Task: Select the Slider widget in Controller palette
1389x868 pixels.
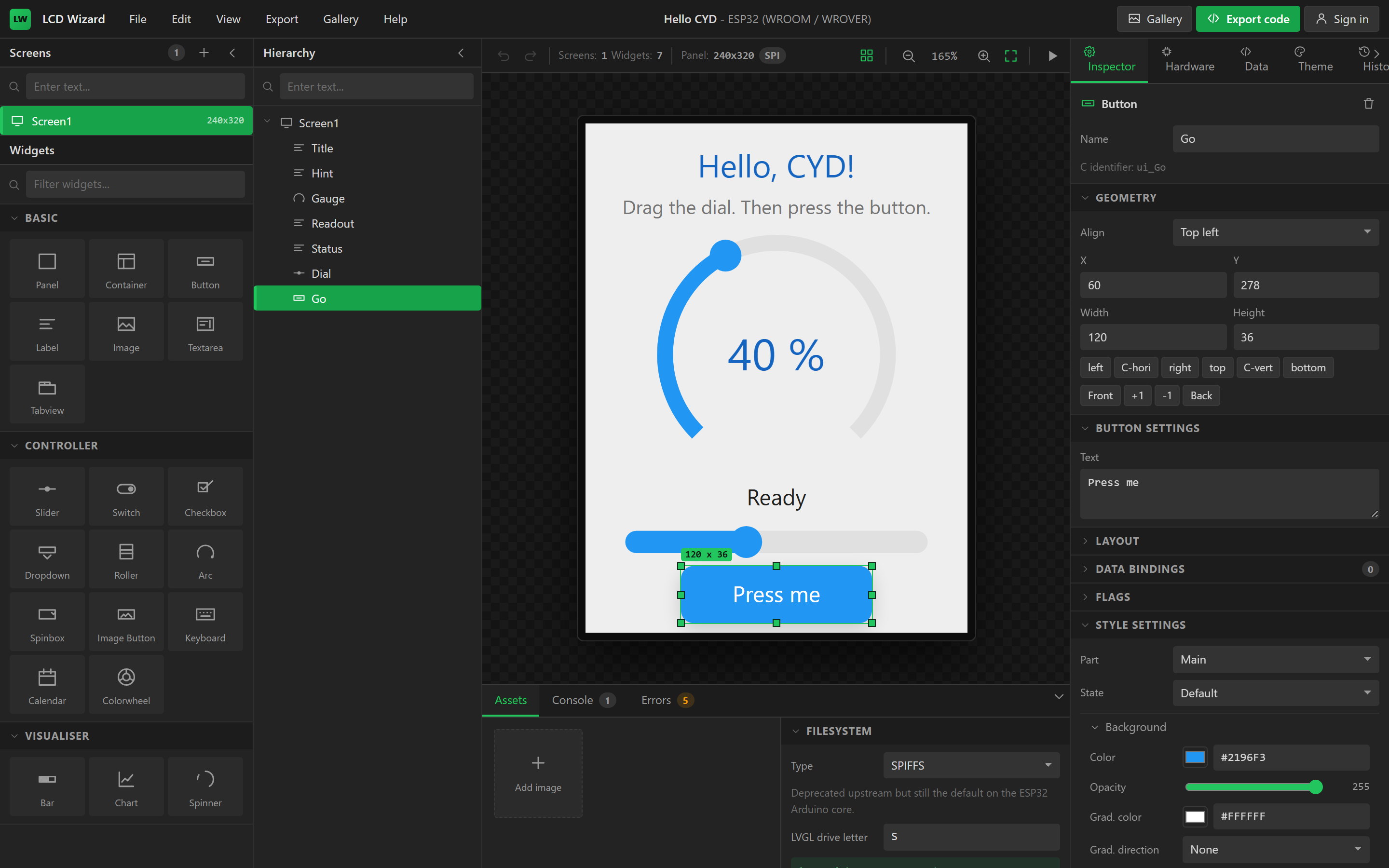Action: pos(47,496)
